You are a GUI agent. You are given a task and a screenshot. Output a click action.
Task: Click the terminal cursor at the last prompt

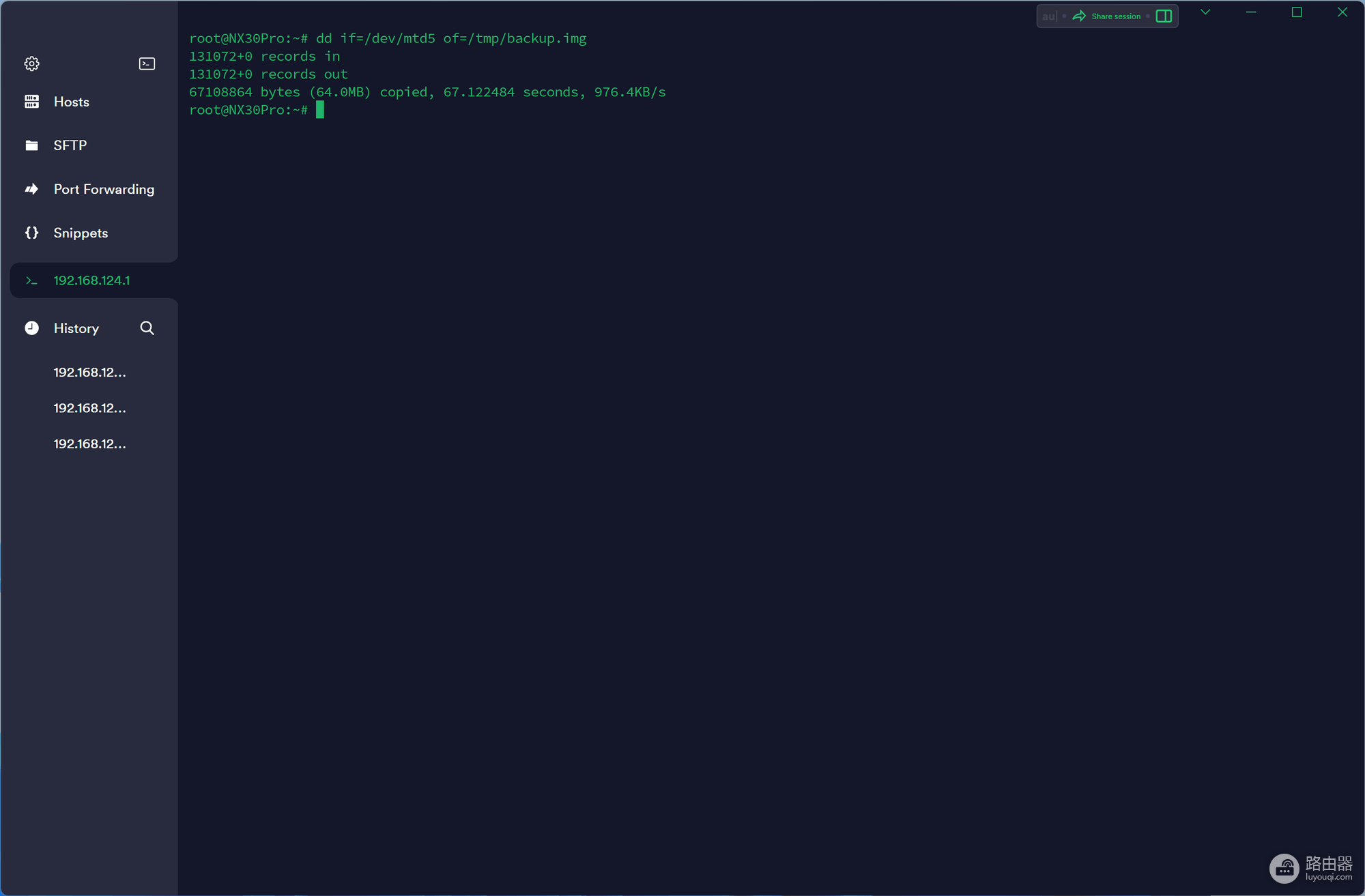tap(320, 110)
